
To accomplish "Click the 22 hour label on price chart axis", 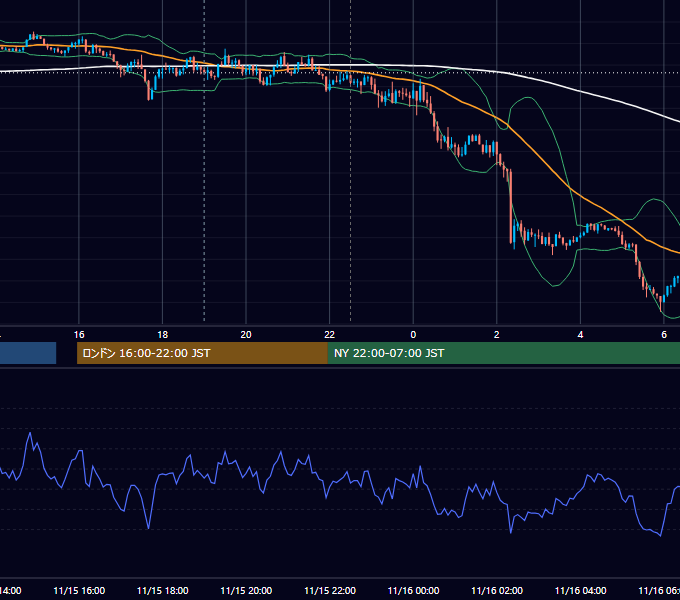I will click(330, 335).
